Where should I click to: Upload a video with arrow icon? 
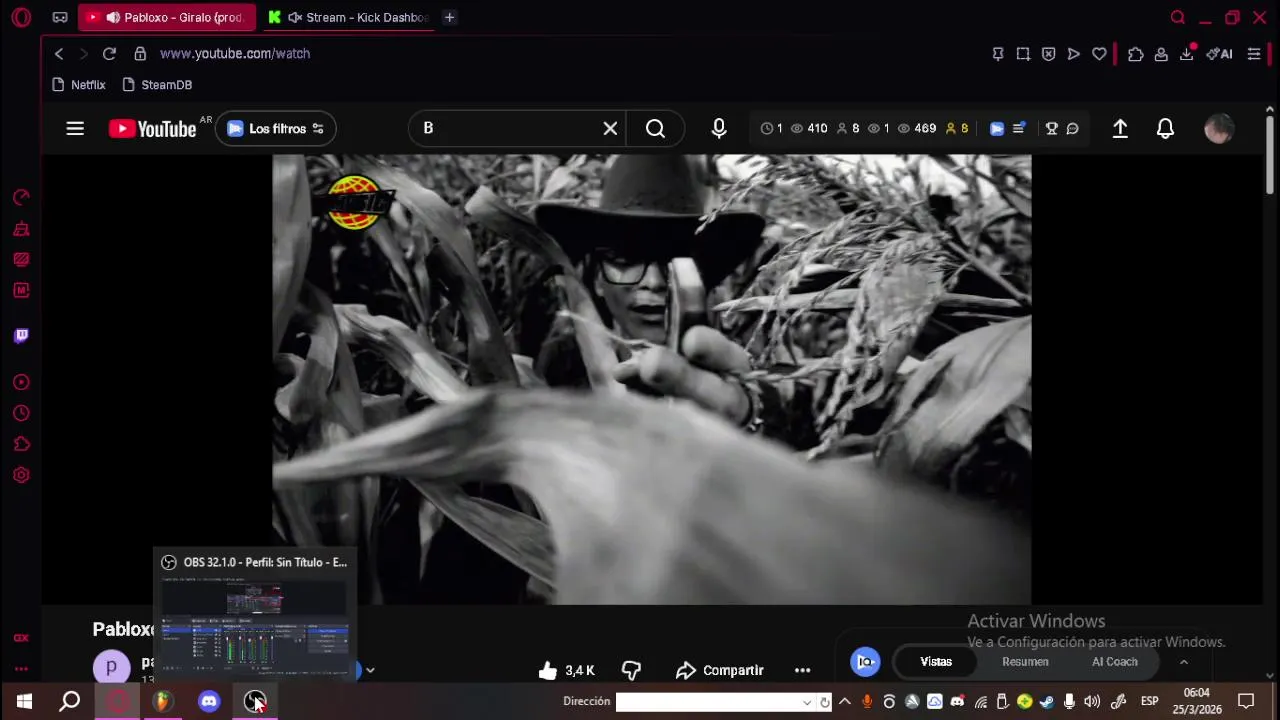coord(1120,128)
